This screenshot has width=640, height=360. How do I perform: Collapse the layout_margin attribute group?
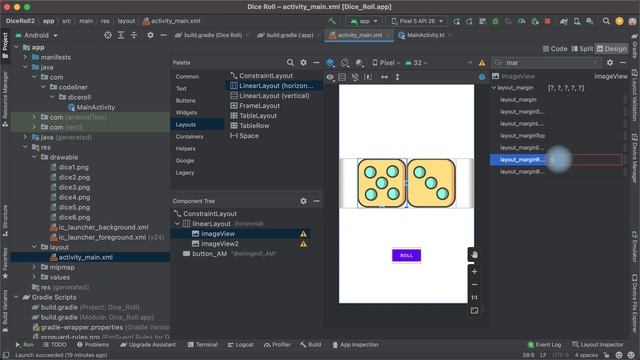click(494, 88)
